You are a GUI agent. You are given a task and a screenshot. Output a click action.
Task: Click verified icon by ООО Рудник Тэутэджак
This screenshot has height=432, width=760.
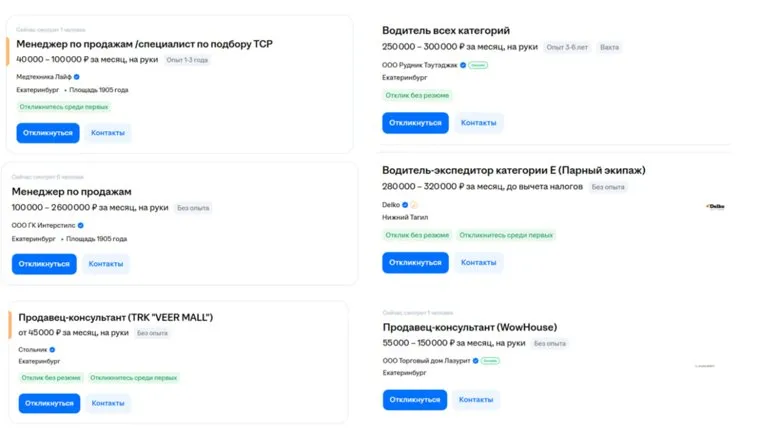coord(462,64)
